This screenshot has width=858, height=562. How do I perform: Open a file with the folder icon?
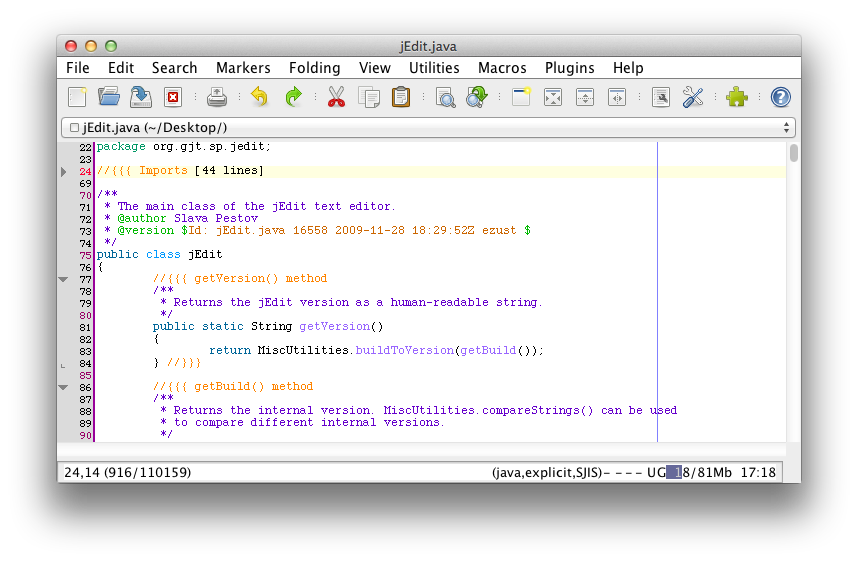[109, 97]
